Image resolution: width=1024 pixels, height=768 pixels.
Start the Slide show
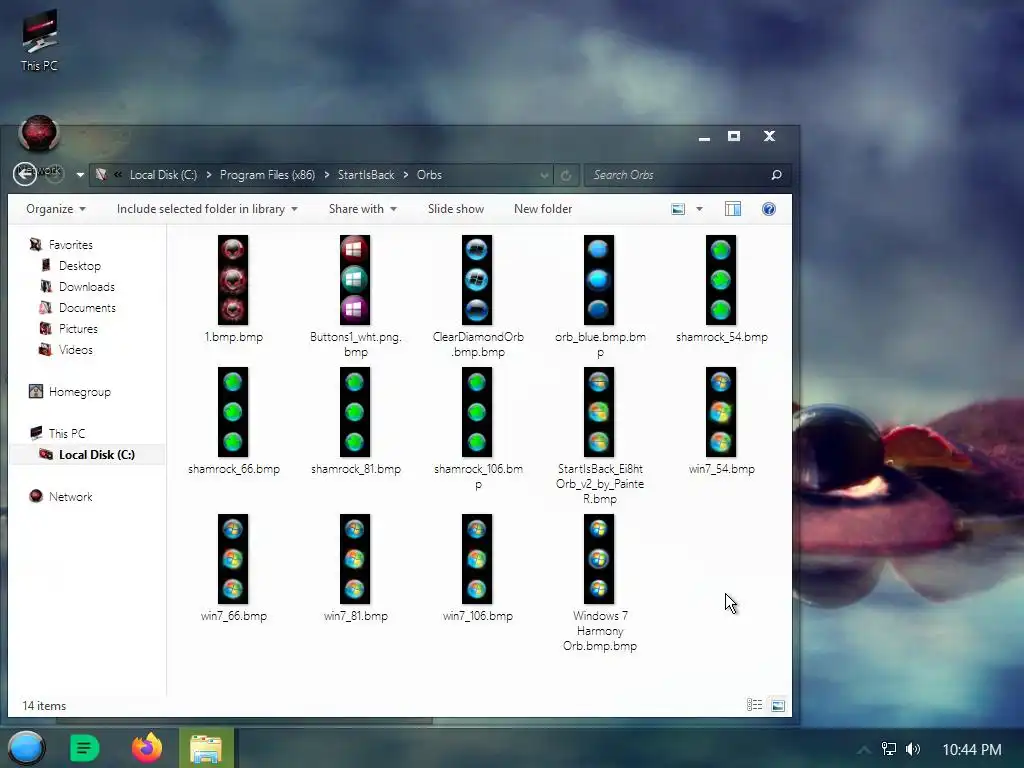pos(456,209)
